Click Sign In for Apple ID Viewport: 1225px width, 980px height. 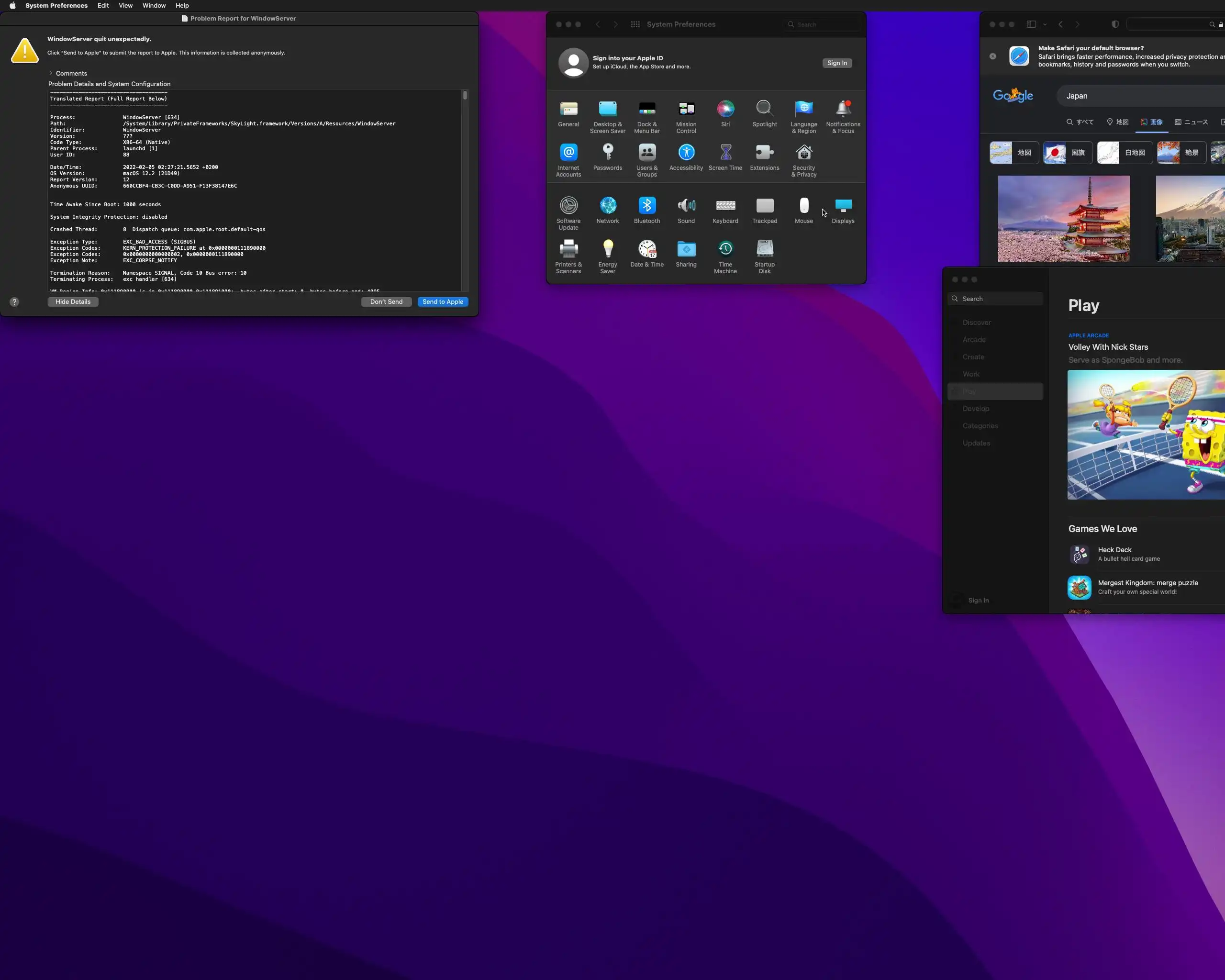(836, 63)
